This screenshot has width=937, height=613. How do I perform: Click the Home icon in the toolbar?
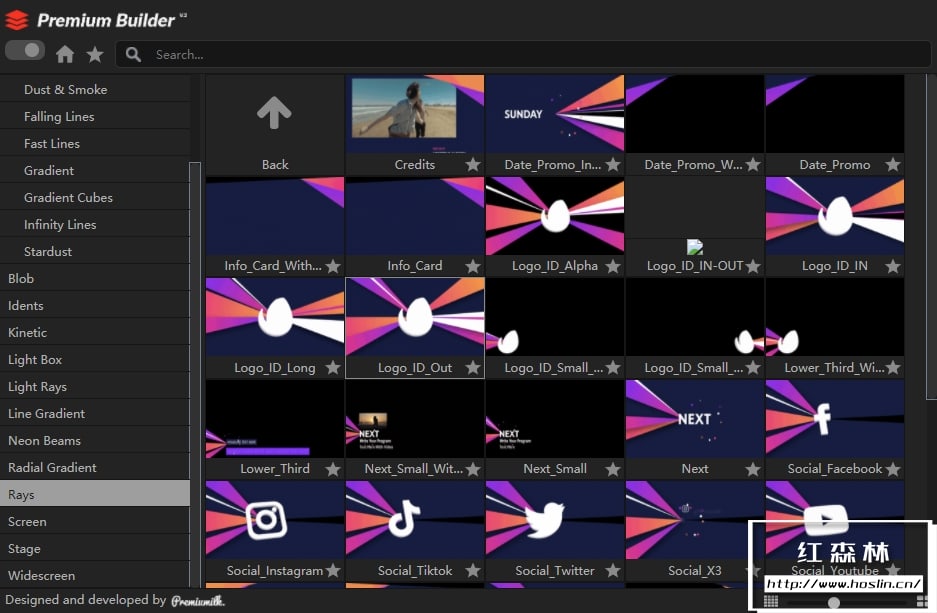(65, 54)
